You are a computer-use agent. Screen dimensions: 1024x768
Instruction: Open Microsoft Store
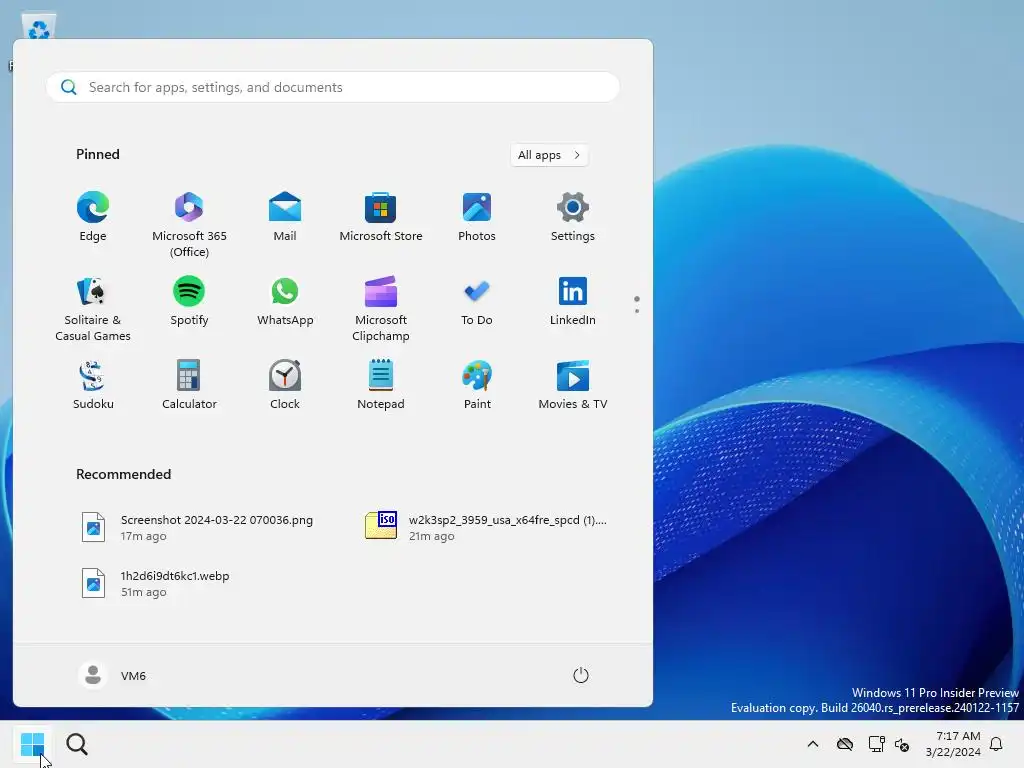click(x=381, y=217)
